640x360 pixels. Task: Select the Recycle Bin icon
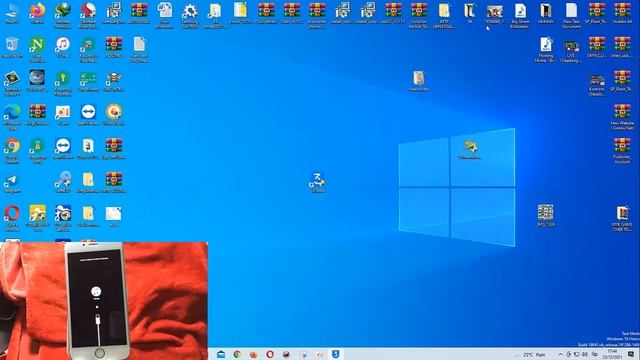tap(12, 48)
